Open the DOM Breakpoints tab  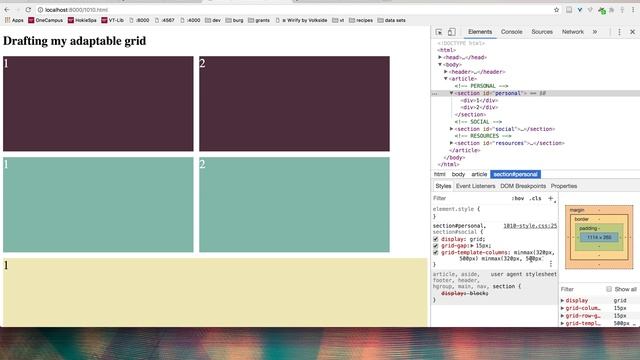click(x=523, y=186)
